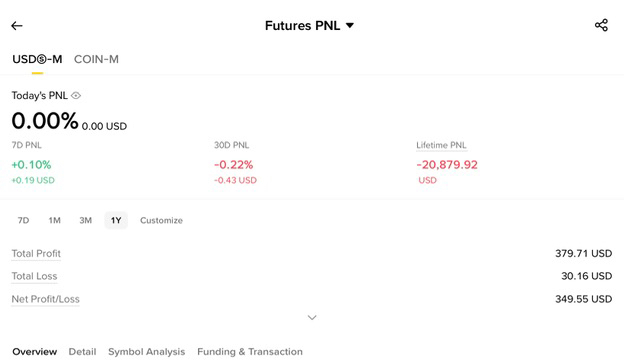624x360 pixels.
Task: Open the Symbol Analysis tab
Action: [x=146, y=352]
